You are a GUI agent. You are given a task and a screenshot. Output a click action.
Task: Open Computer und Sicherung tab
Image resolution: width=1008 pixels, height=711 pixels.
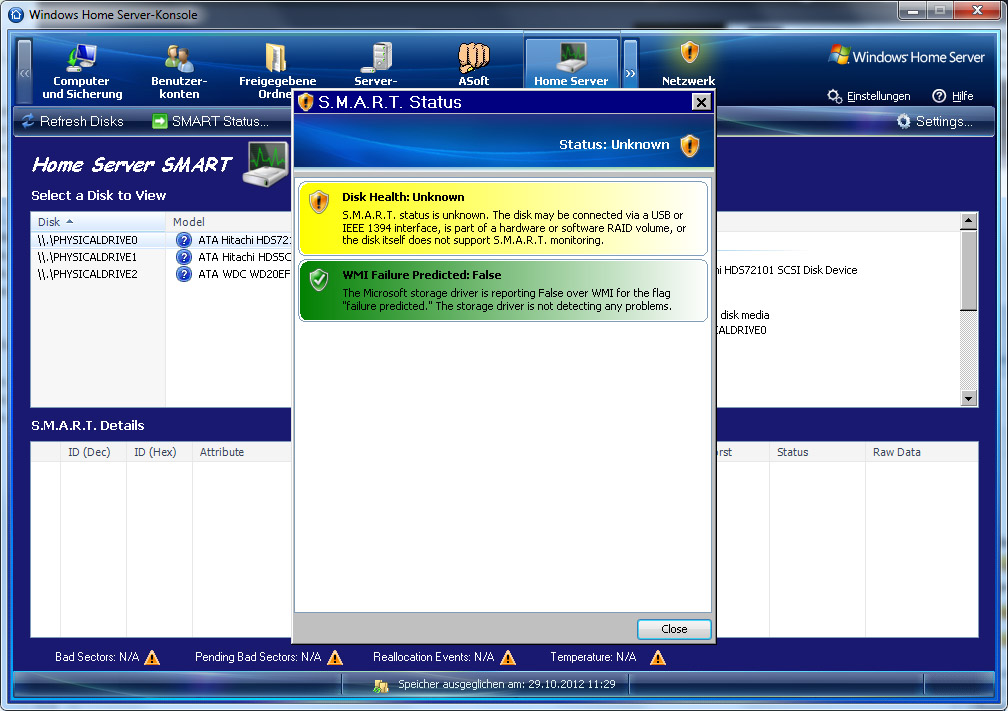(82, 71)
